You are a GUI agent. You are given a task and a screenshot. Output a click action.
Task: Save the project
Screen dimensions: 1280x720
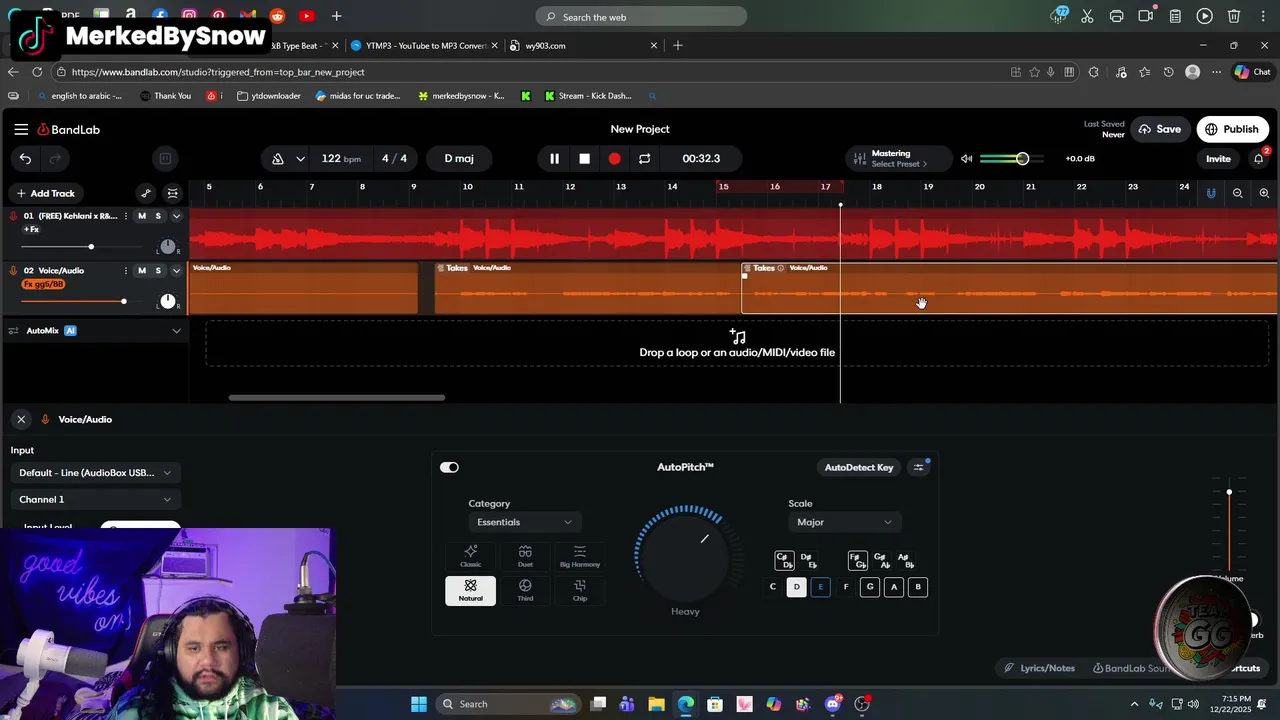1159,129
